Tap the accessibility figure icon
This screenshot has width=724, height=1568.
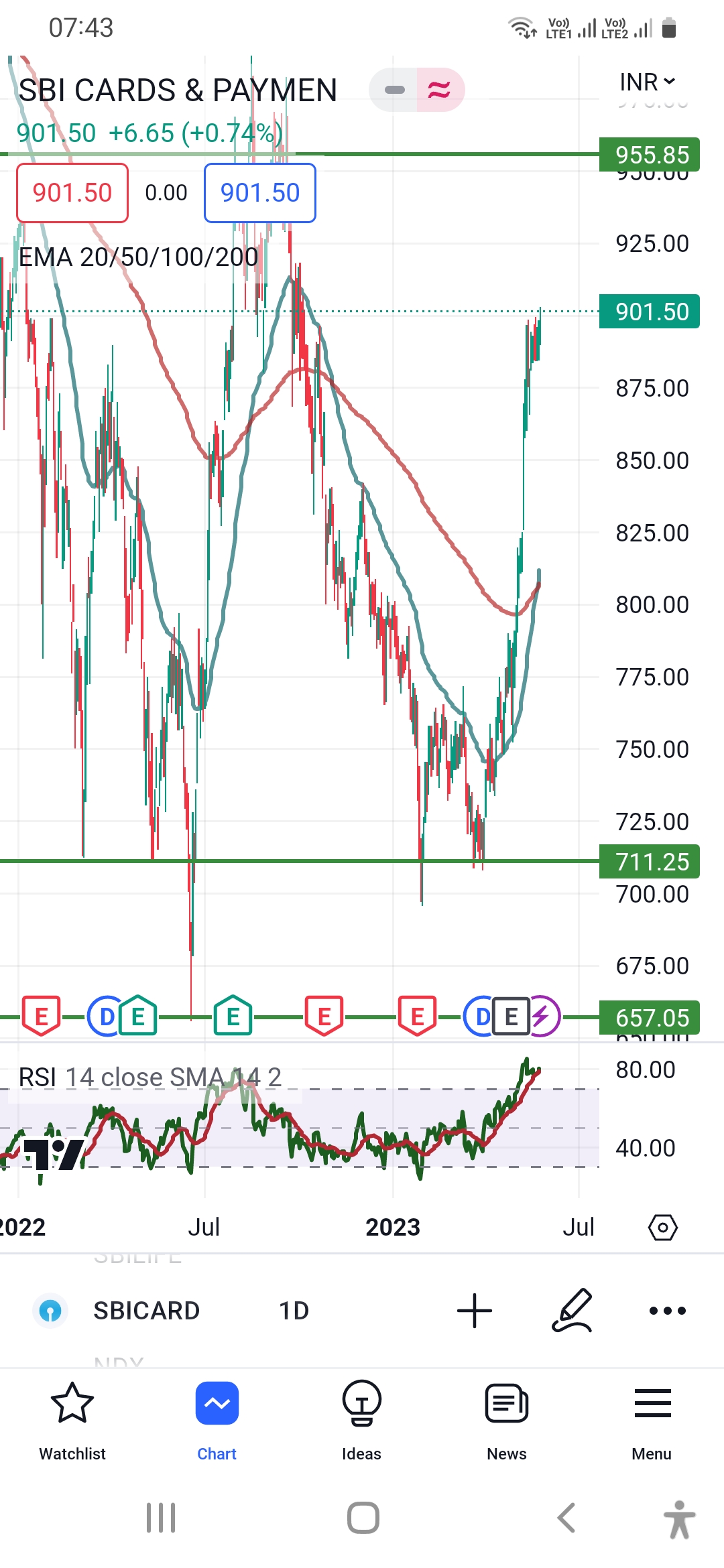[679, 1519]
